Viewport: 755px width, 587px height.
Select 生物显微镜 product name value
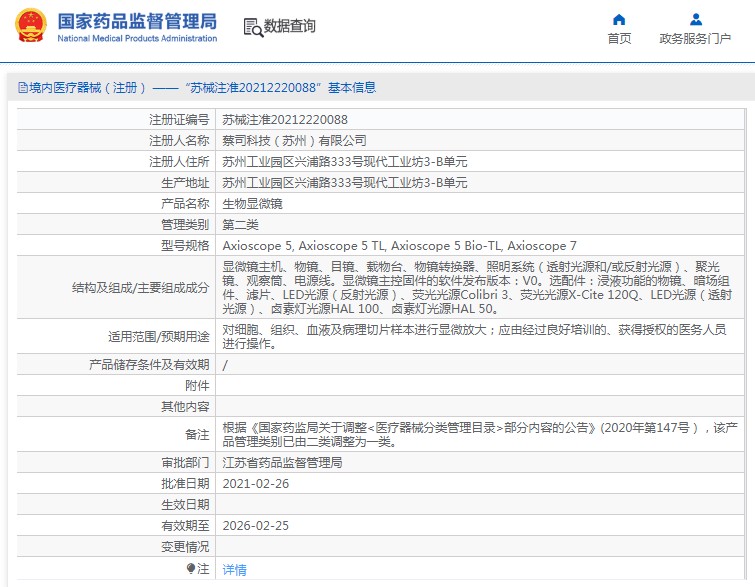pos(252,204)
